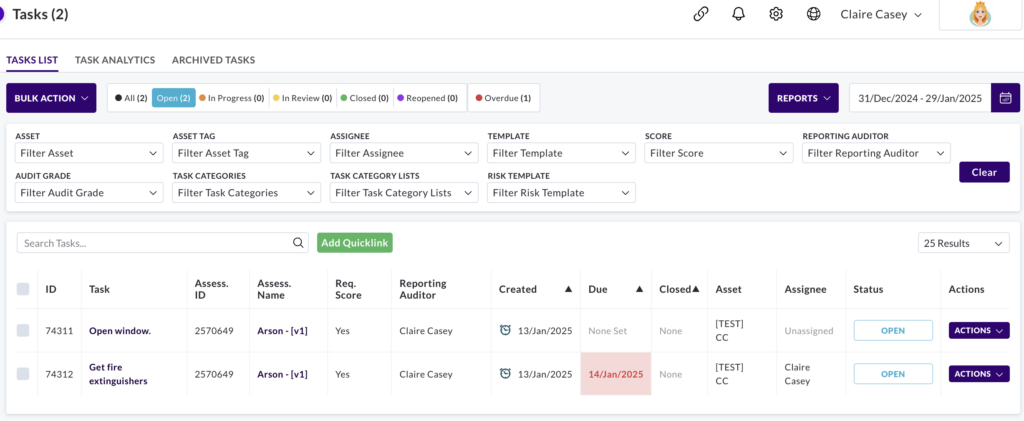Select checkbox for task 74312
This screenshot has height=421, width=1024.
point(23,374)
